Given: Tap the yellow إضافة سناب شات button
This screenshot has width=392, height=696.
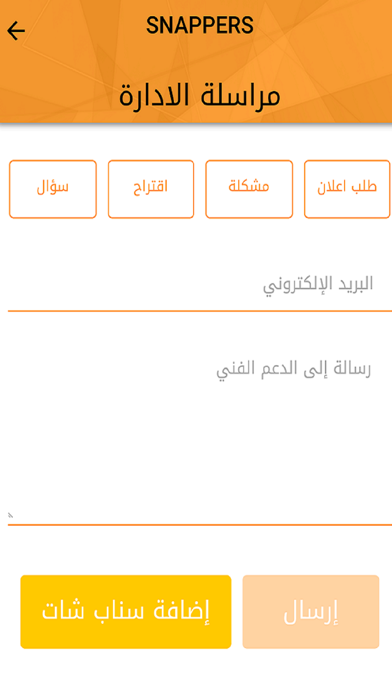Looking at the screenshot, I should [126, 612].
